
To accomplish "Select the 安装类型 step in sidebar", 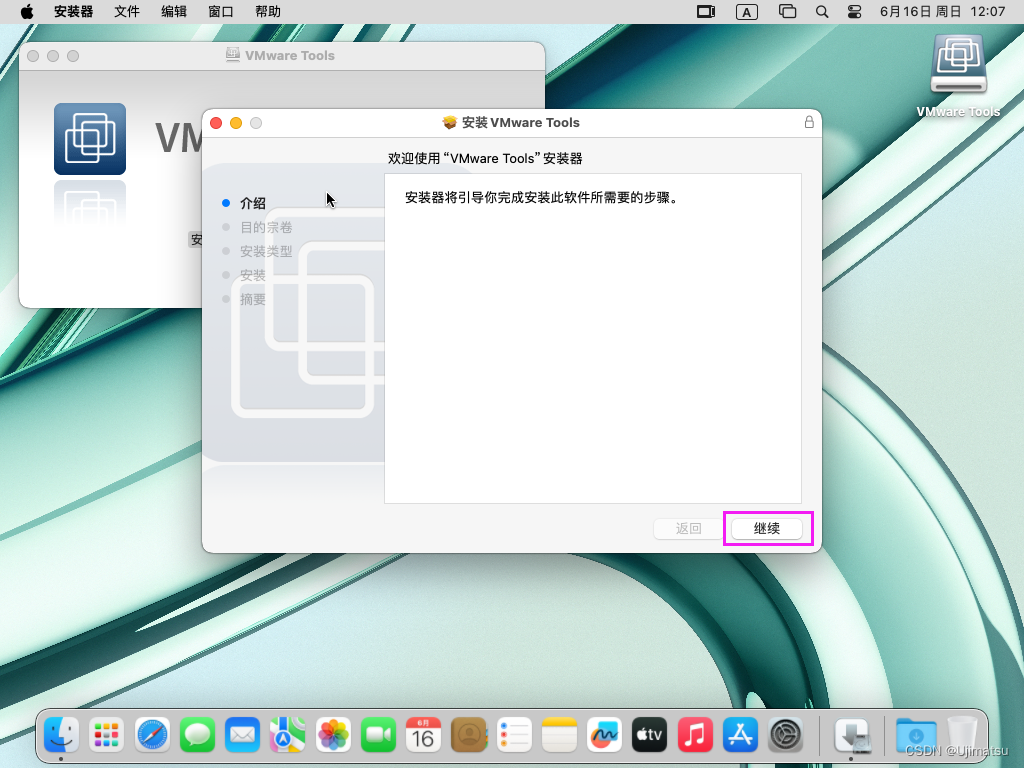I will tap(266, 251).
